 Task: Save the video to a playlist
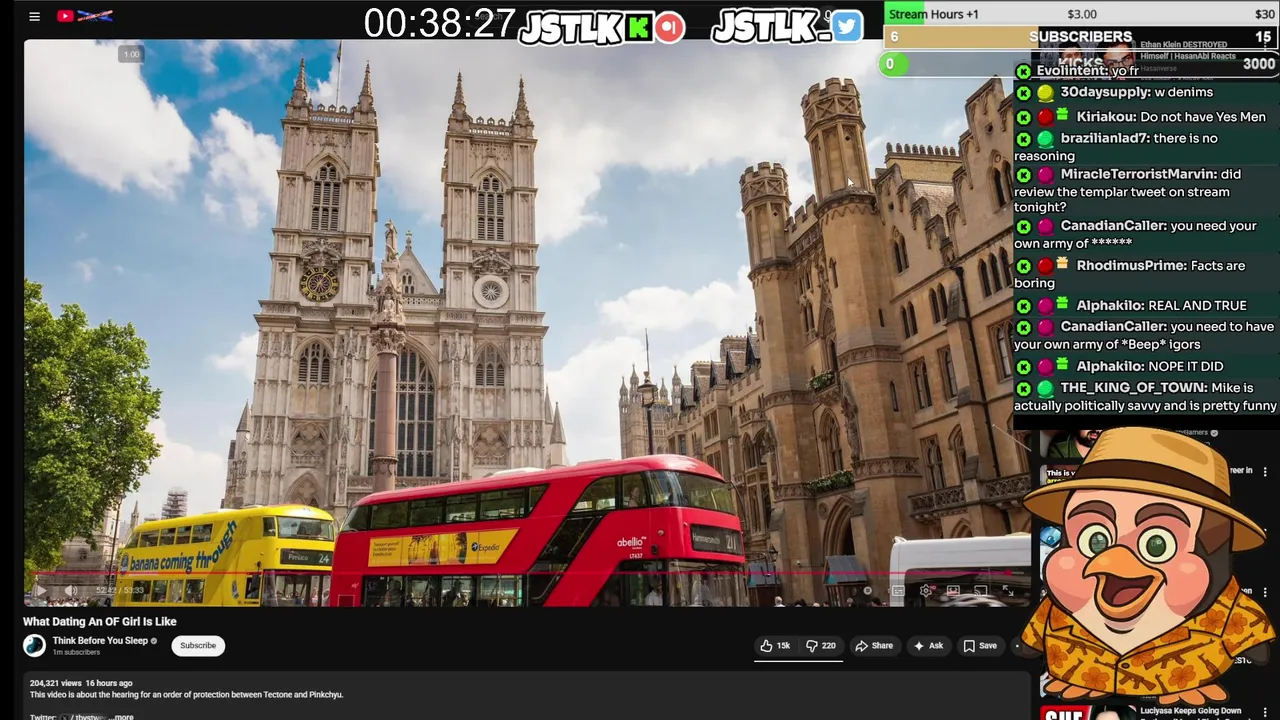pos(980,646)
